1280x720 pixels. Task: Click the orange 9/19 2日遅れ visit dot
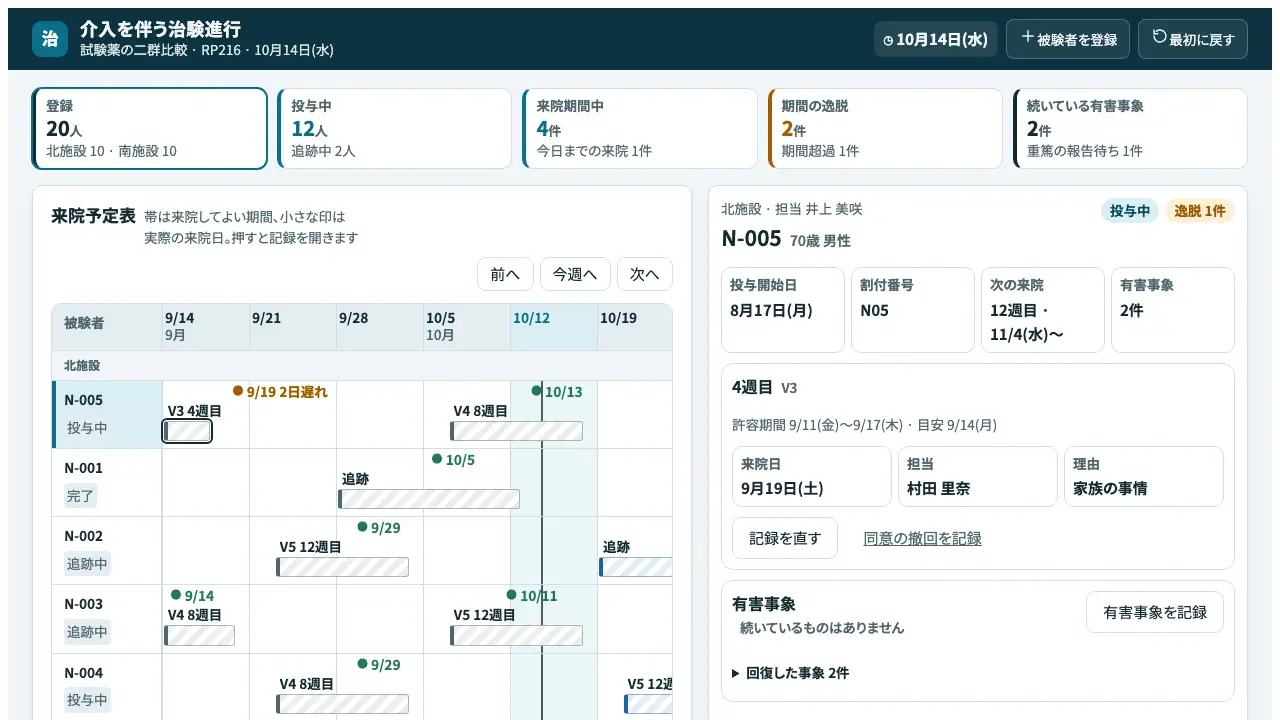[x=238, y=391]
